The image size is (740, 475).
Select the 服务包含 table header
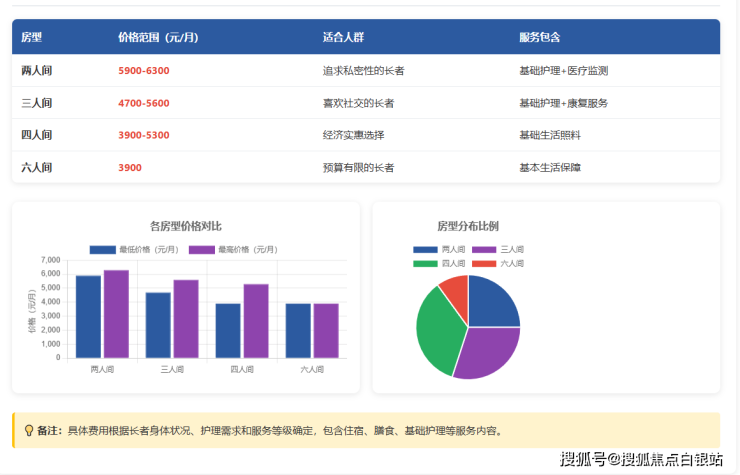point(539,38)
